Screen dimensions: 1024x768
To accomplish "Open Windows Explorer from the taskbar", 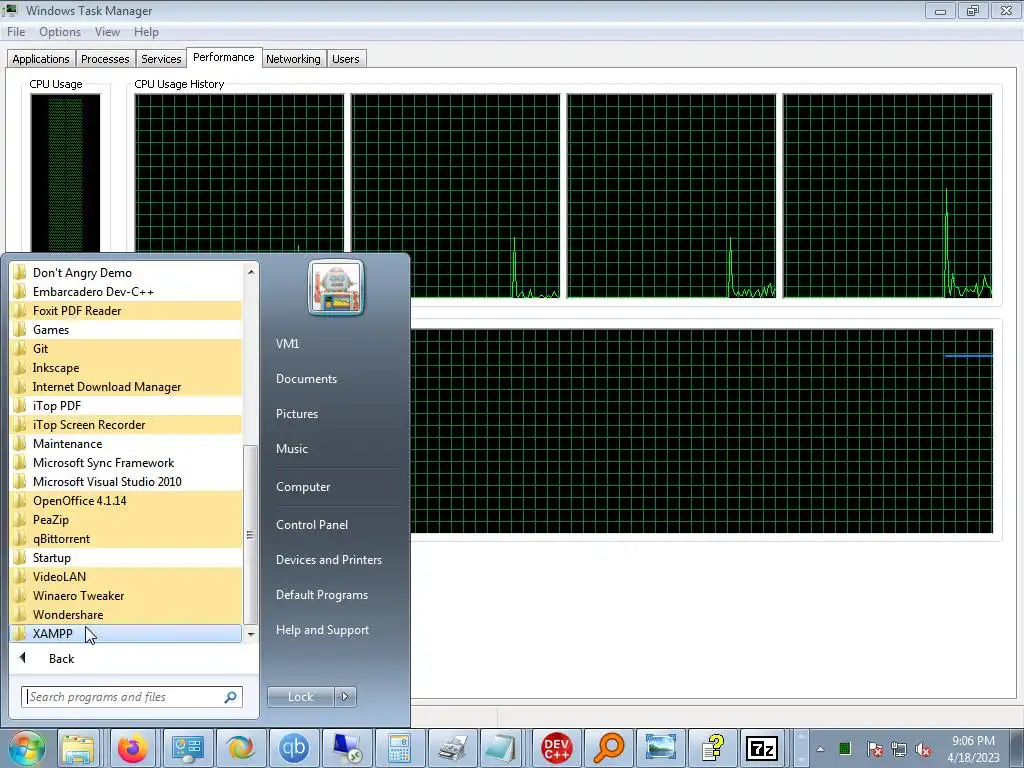I will click(78, 748).
